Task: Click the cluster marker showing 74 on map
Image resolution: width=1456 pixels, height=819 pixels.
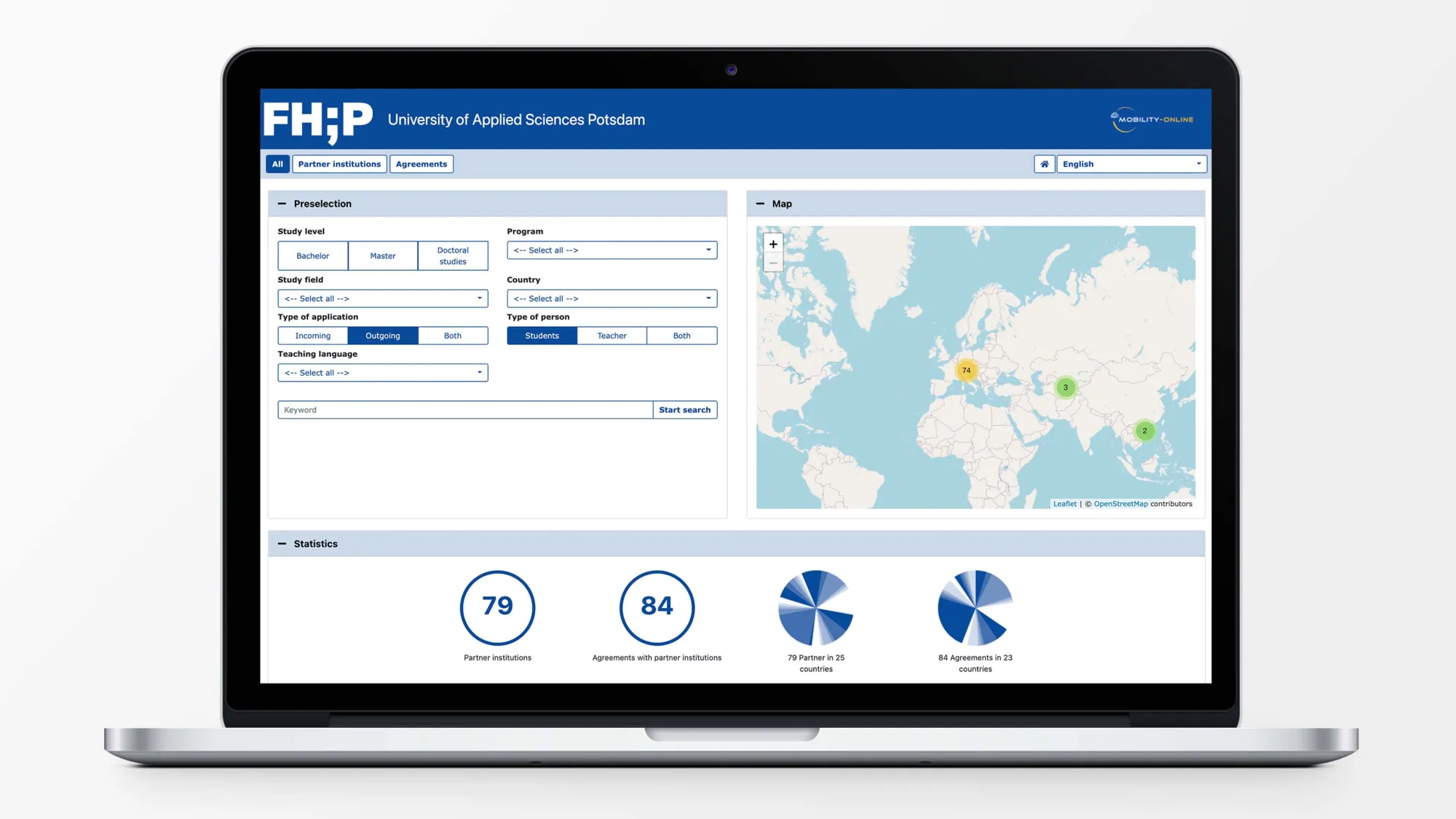Action: point(965,370)
